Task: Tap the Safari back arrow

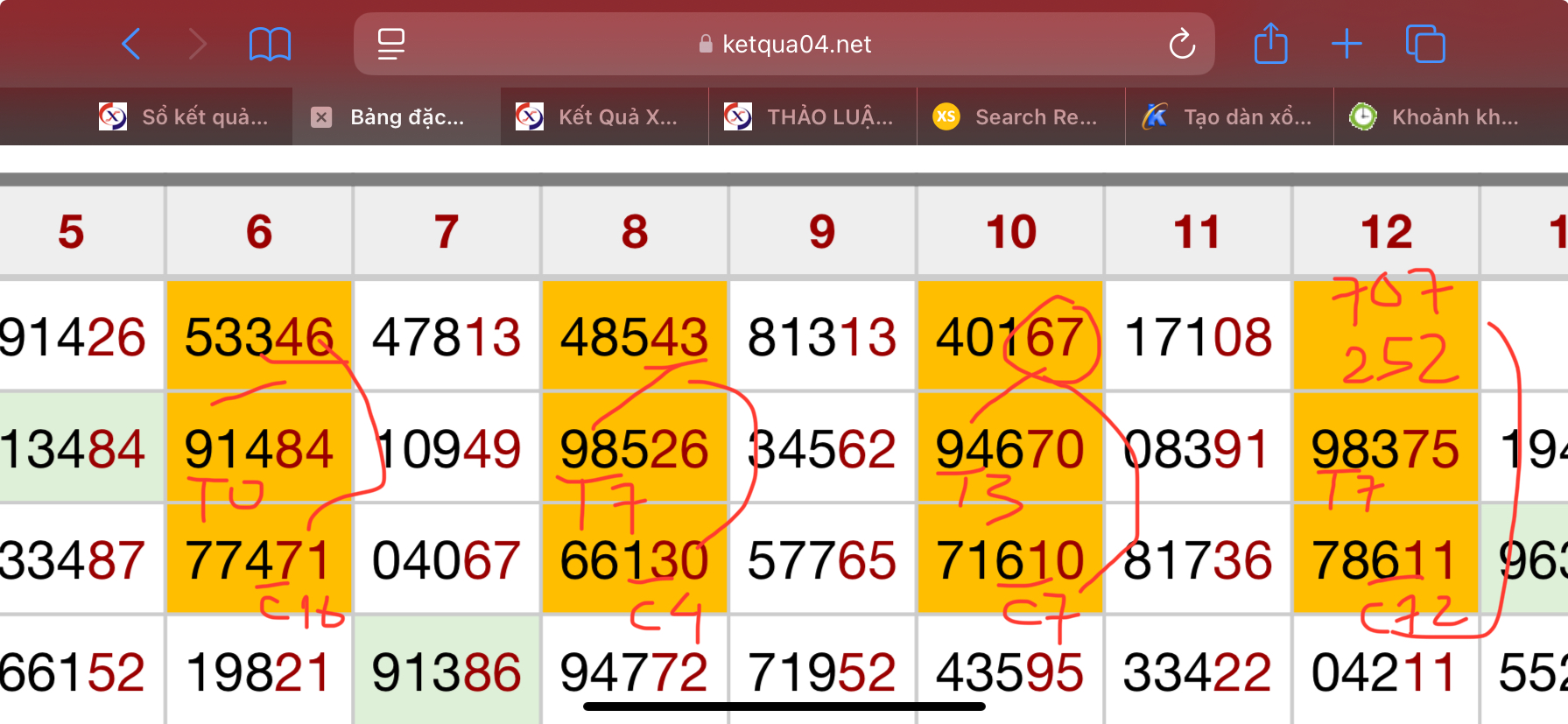Action: 131,44
